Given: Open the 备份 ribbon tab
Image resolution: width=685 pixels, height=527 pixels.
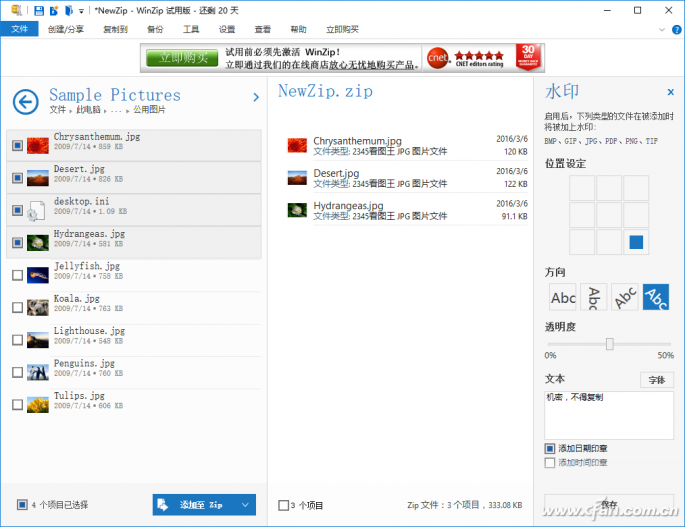Looking at the screenshot, I should [x=155, y=29].
